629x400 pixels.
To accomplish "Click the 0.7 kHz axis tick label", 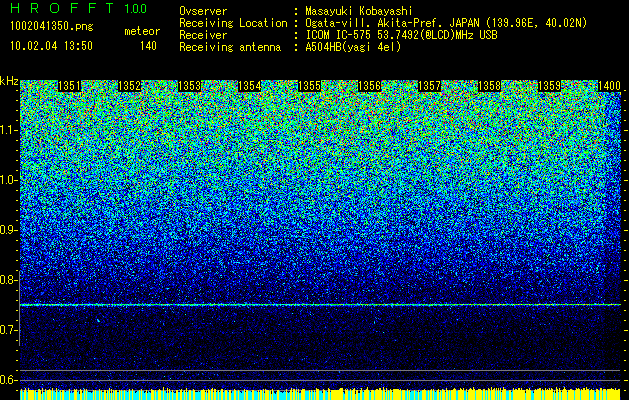I will tap(7, 330).
